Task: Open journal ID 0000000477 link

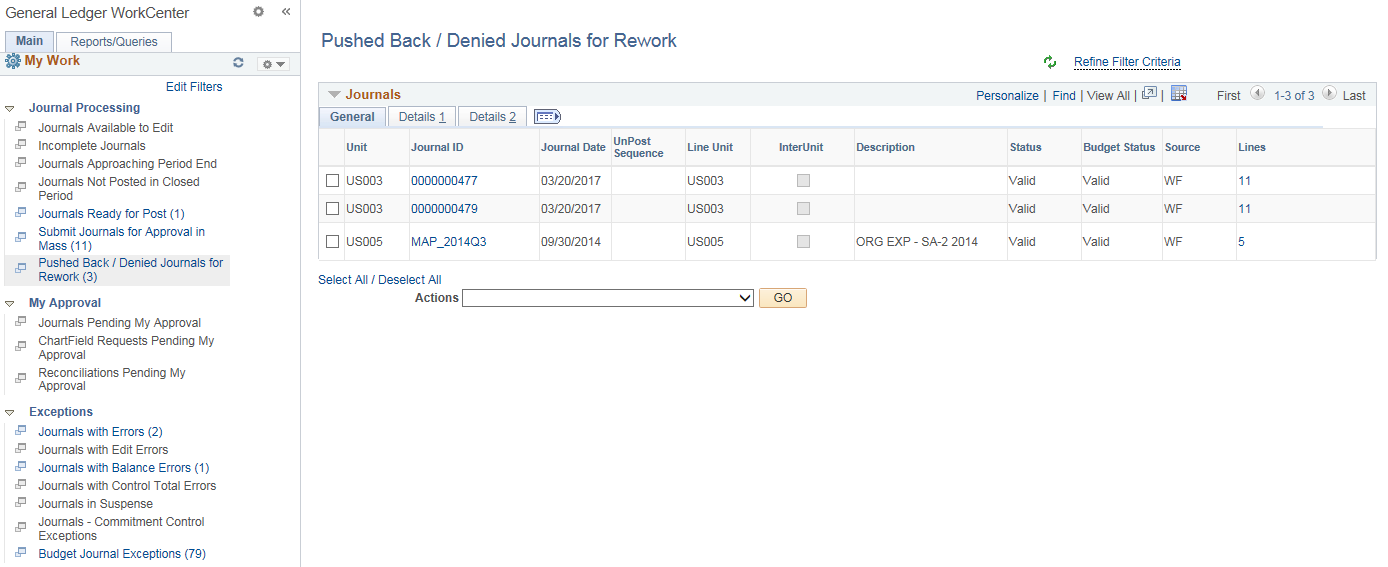Action: [444, 181]
